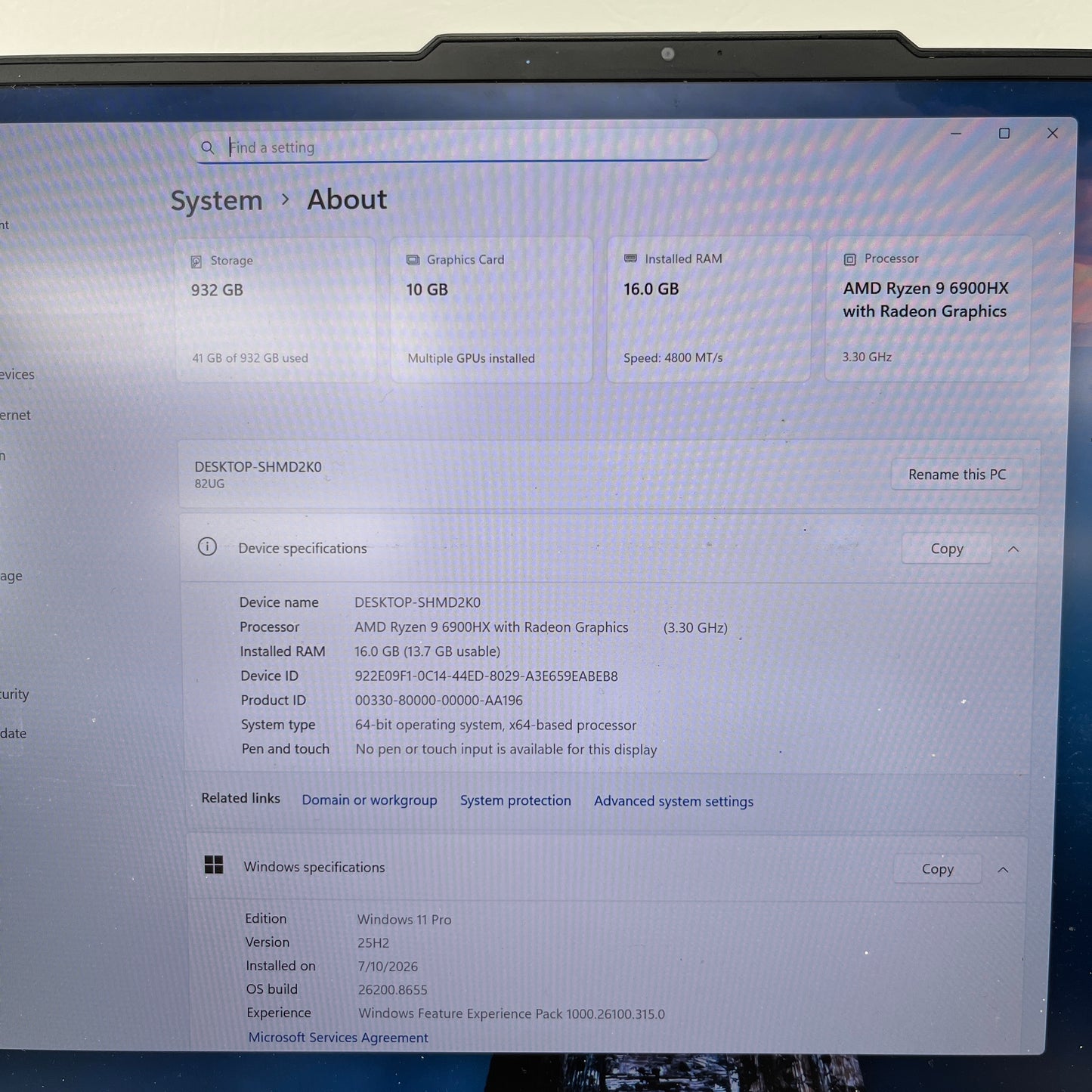Open Domain or workgroup link
Image resolution: width=1092 pixels, height=1092 pixels.
370,800
